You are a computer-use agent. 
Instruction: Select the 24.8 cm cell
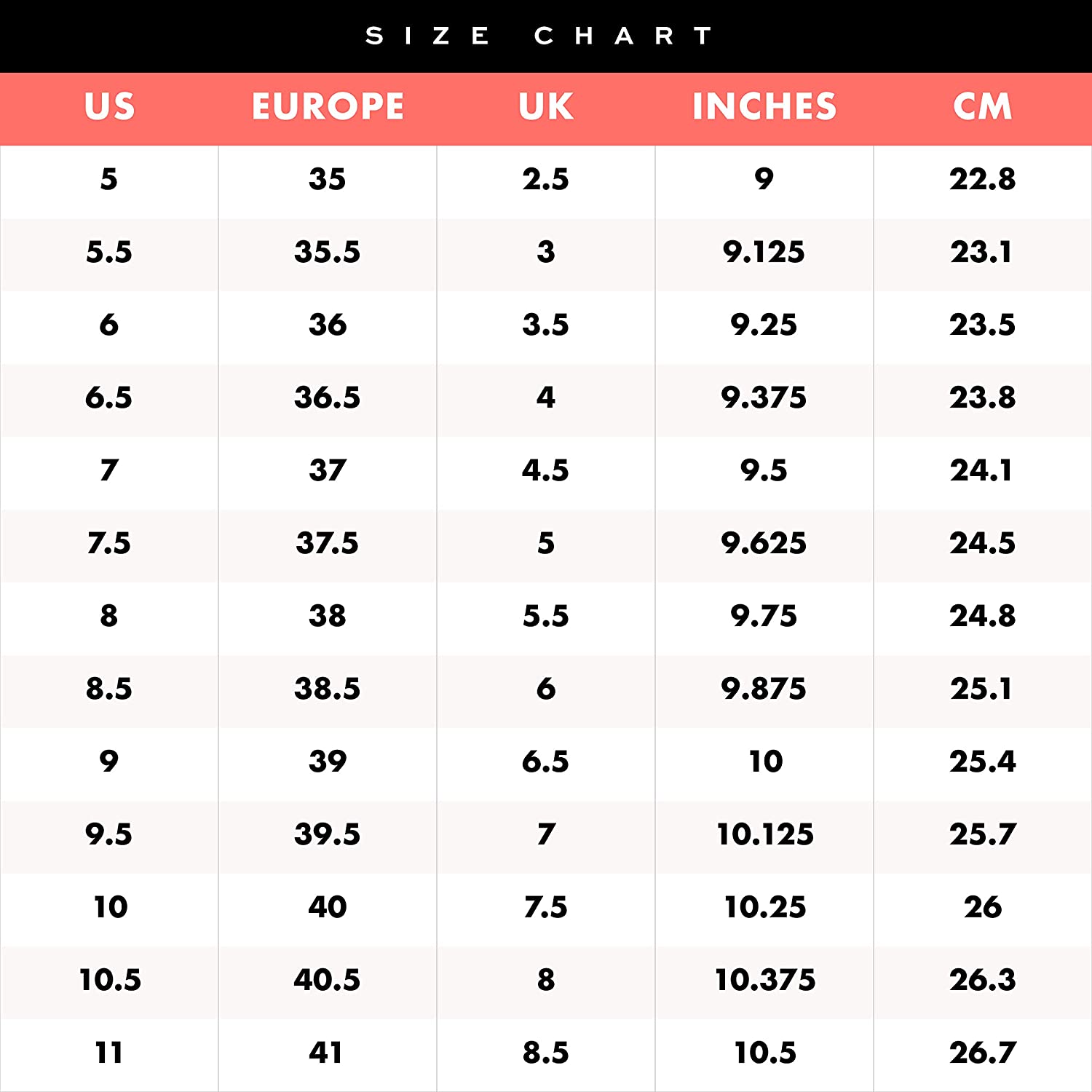coord(982,616)
